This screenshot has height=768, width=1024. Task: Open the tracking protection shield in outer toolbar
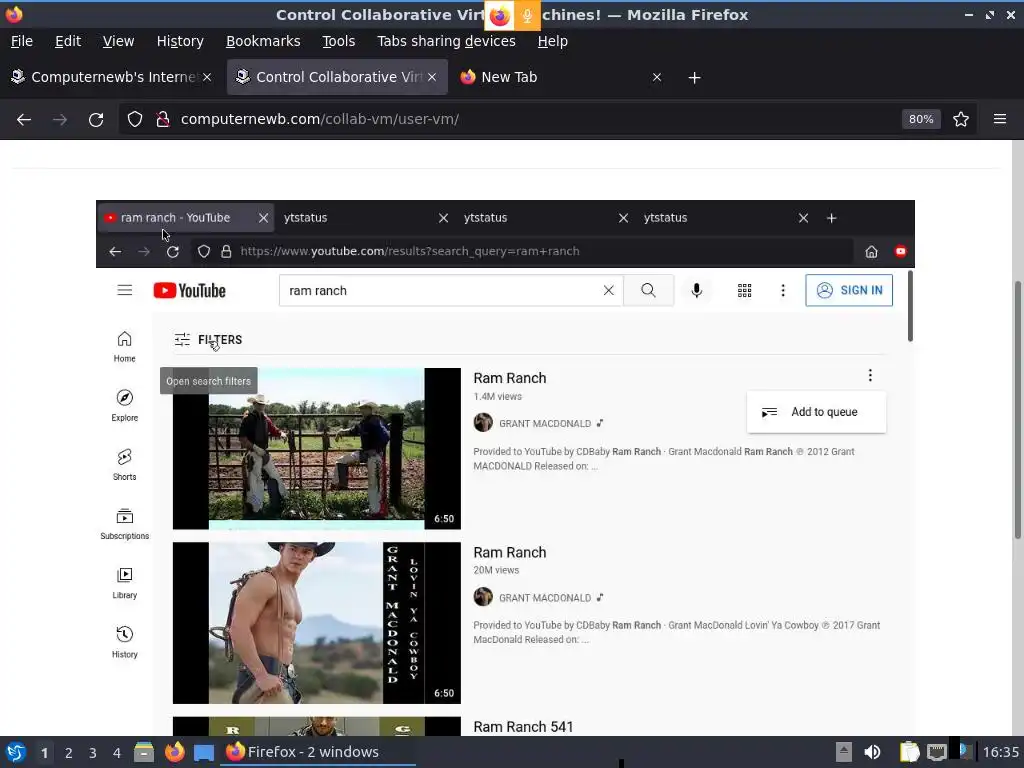[135, 120]
